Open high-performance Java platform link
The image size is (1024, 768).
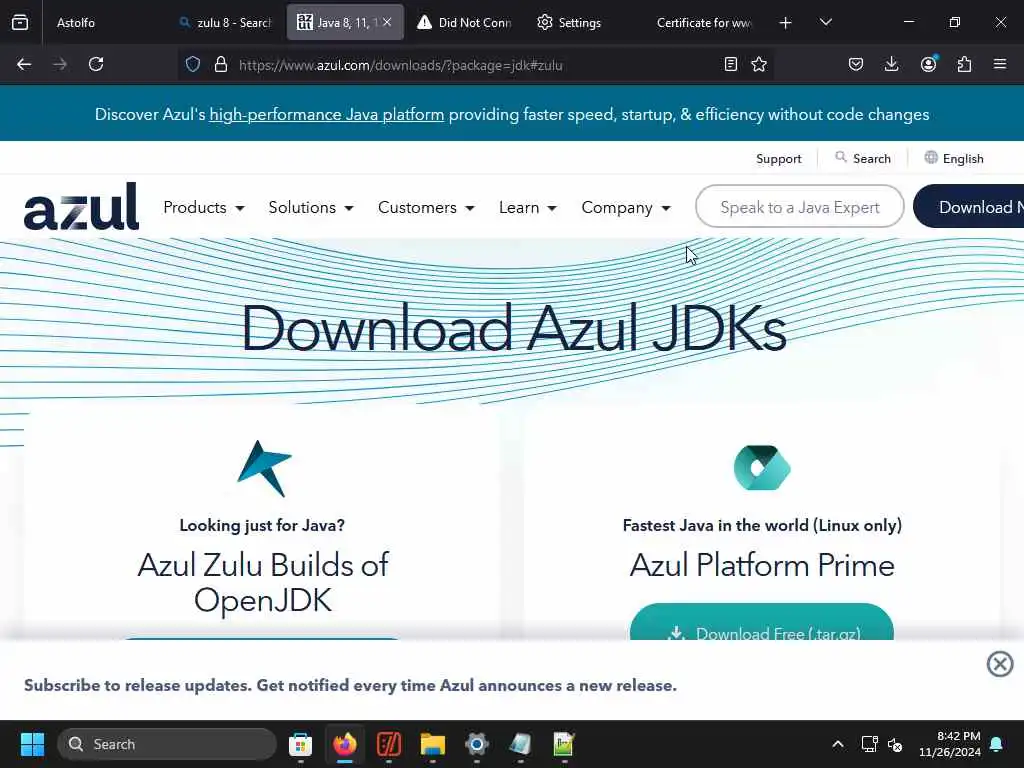(327, 114)
